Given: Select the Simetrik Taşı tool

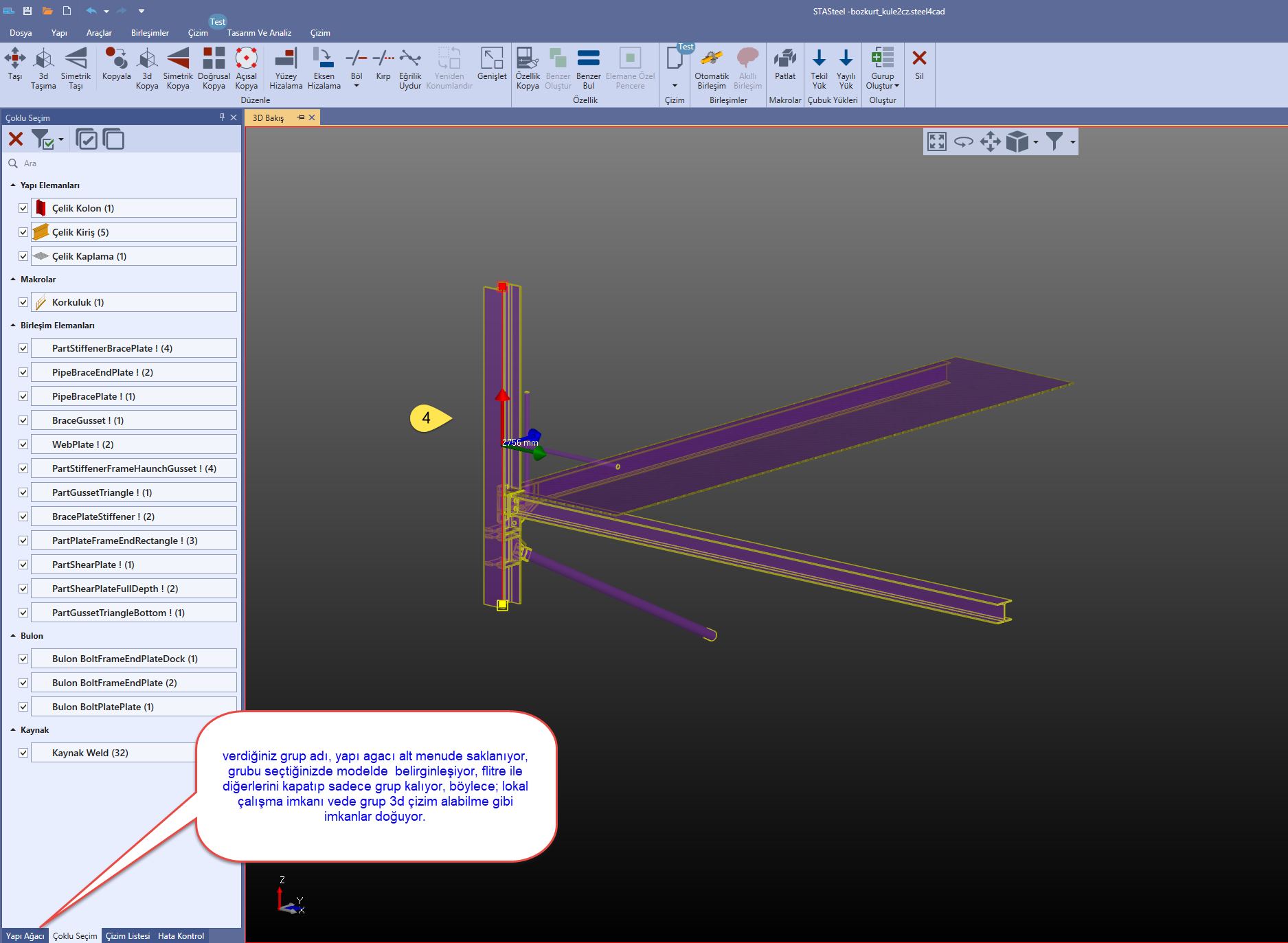Looking at the screenshot, I should tap(76, 67).
